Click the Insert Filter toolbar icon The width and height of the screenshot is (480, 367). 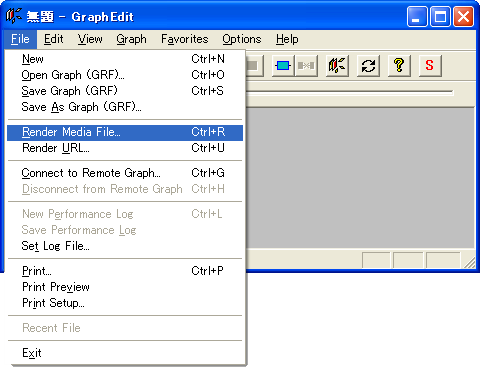coord(283,66)
